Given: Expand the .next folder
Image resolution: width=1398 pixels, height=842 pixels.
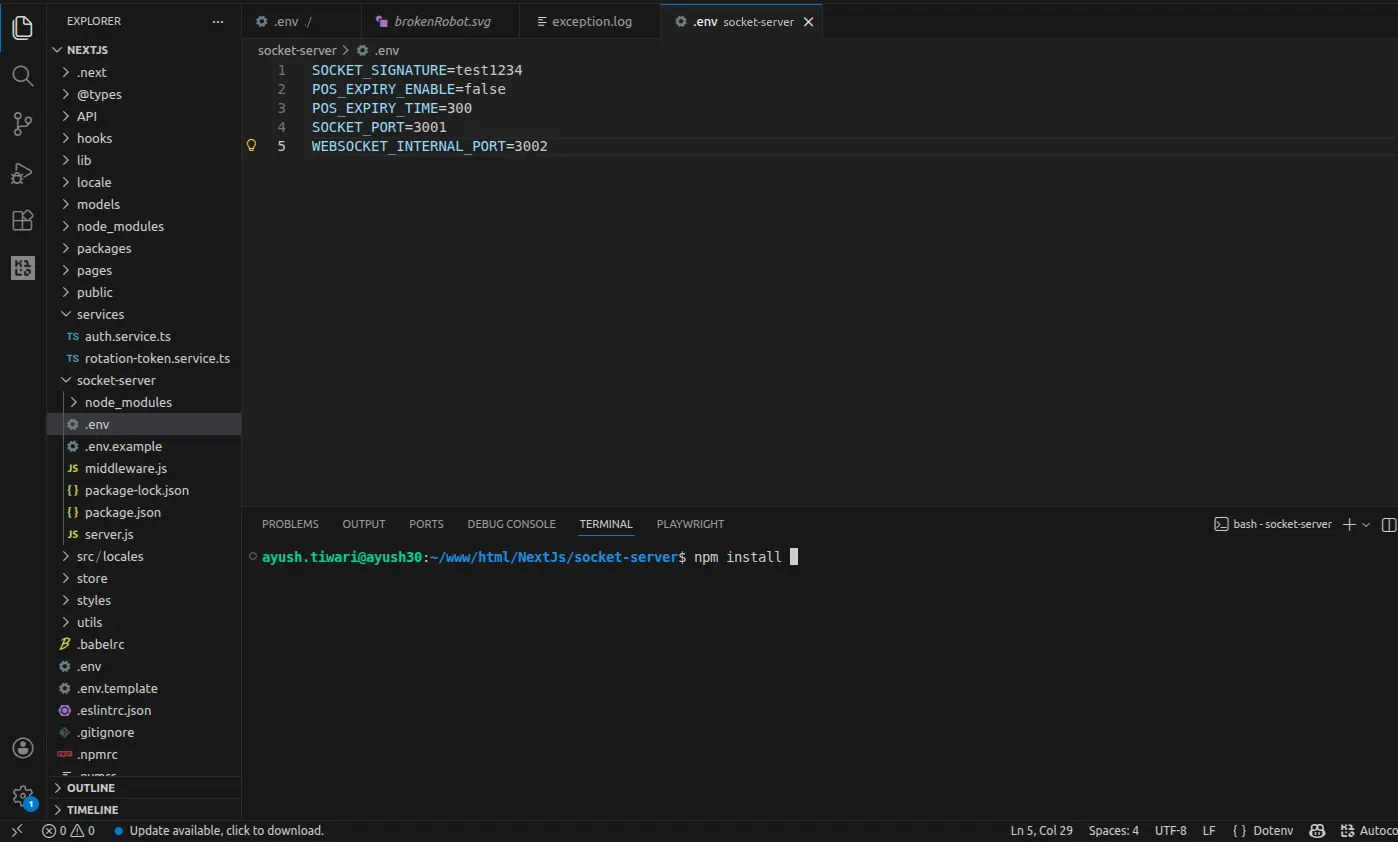Looking at the screenshot, I should point(91,72).
